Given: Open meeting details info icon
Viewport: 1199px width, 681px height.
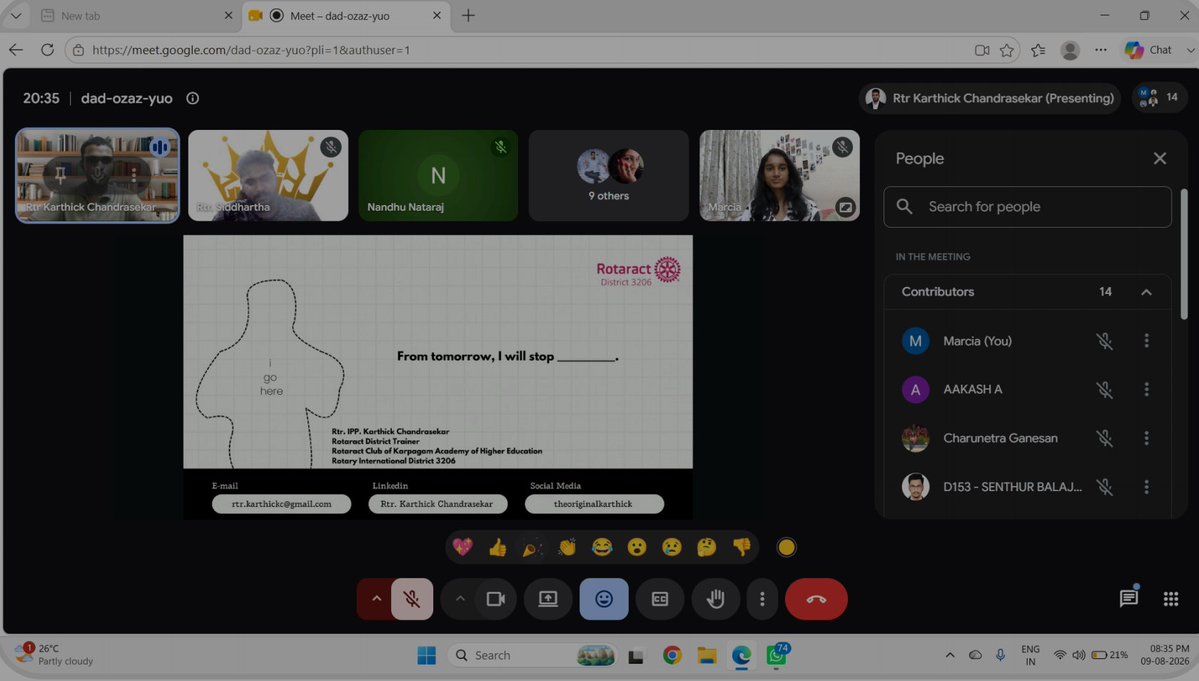Looking at the screenshot, I should (x=193, y=98).
